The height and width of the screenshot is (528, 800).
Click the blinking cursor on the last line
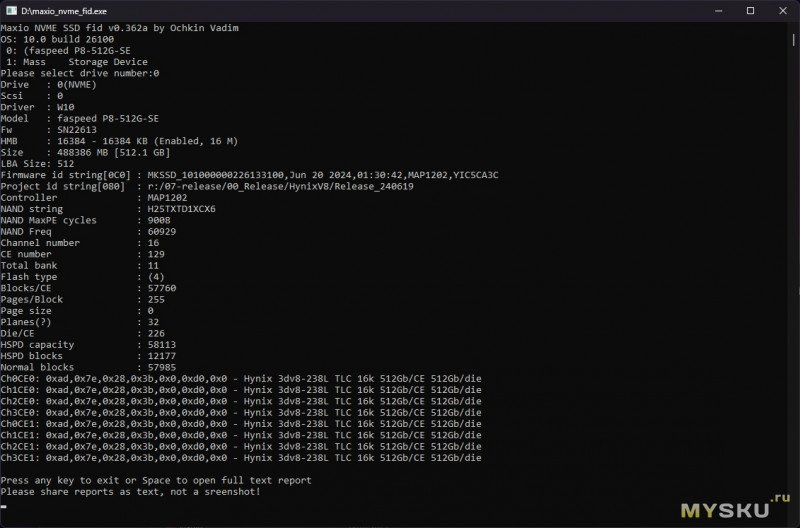(4, 507)
